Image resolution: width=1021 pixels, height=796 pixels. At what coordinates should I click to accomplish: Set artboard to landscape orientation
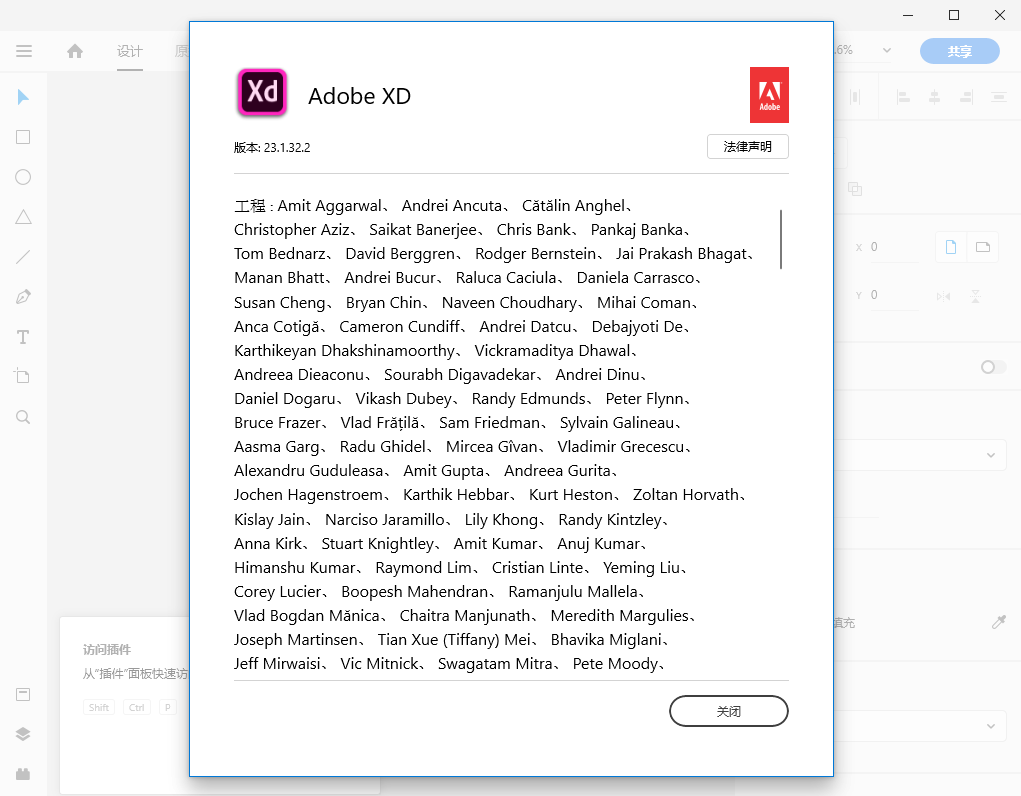click(983, 247)
